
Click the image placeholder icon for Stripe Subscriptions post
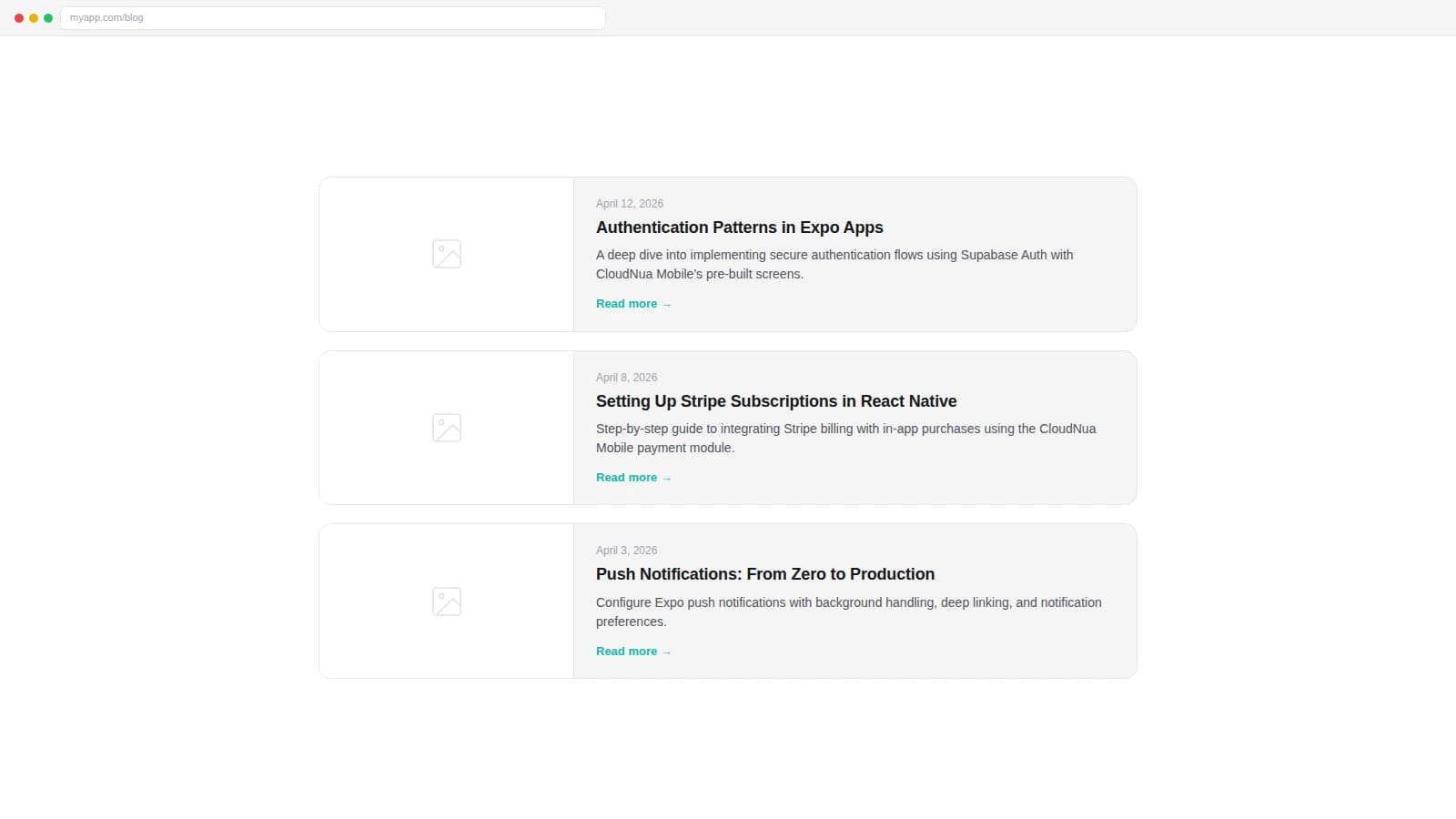[x=447, y=428]
